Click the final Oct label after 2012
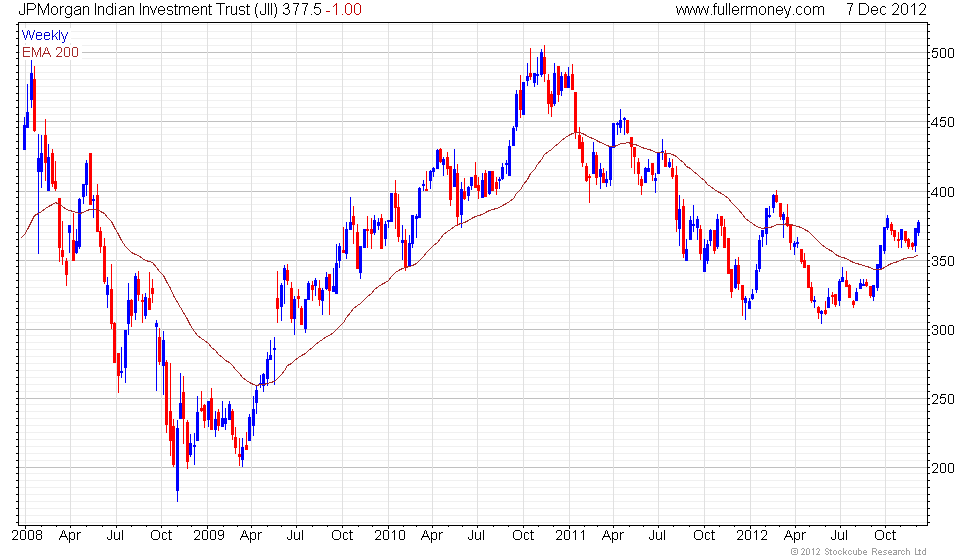 [x=885, y=535]
